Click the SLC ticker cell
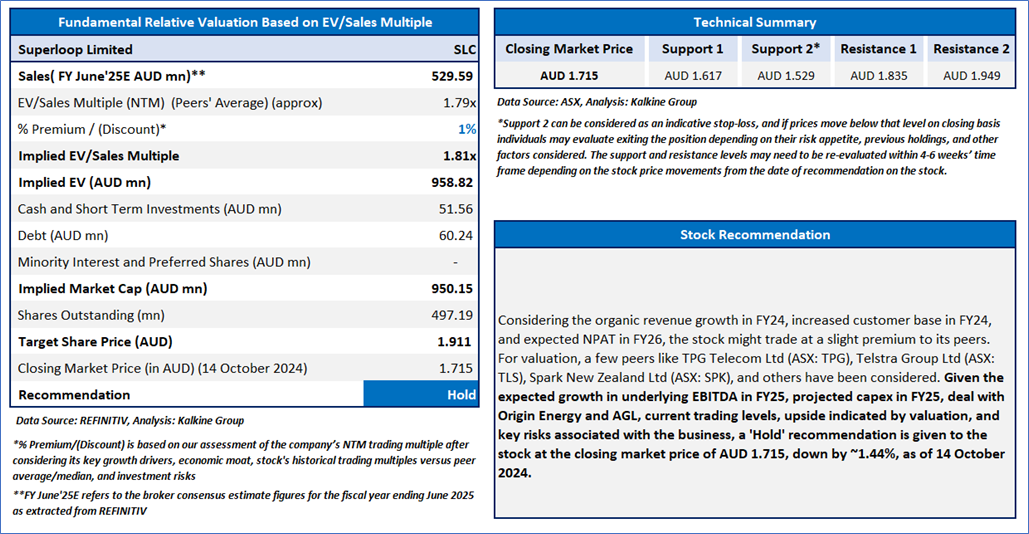The height and width of the screenshot is (534, 1029). click(464, 50)
